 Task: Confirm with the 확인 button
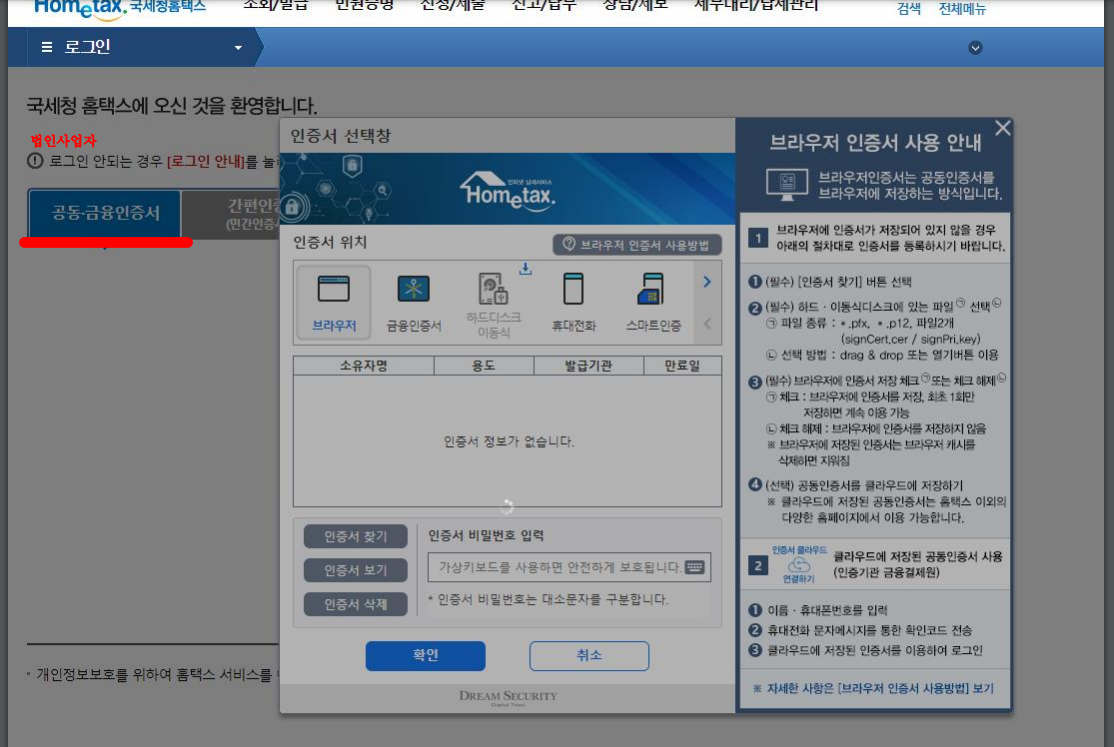click(x=425, y=656)
